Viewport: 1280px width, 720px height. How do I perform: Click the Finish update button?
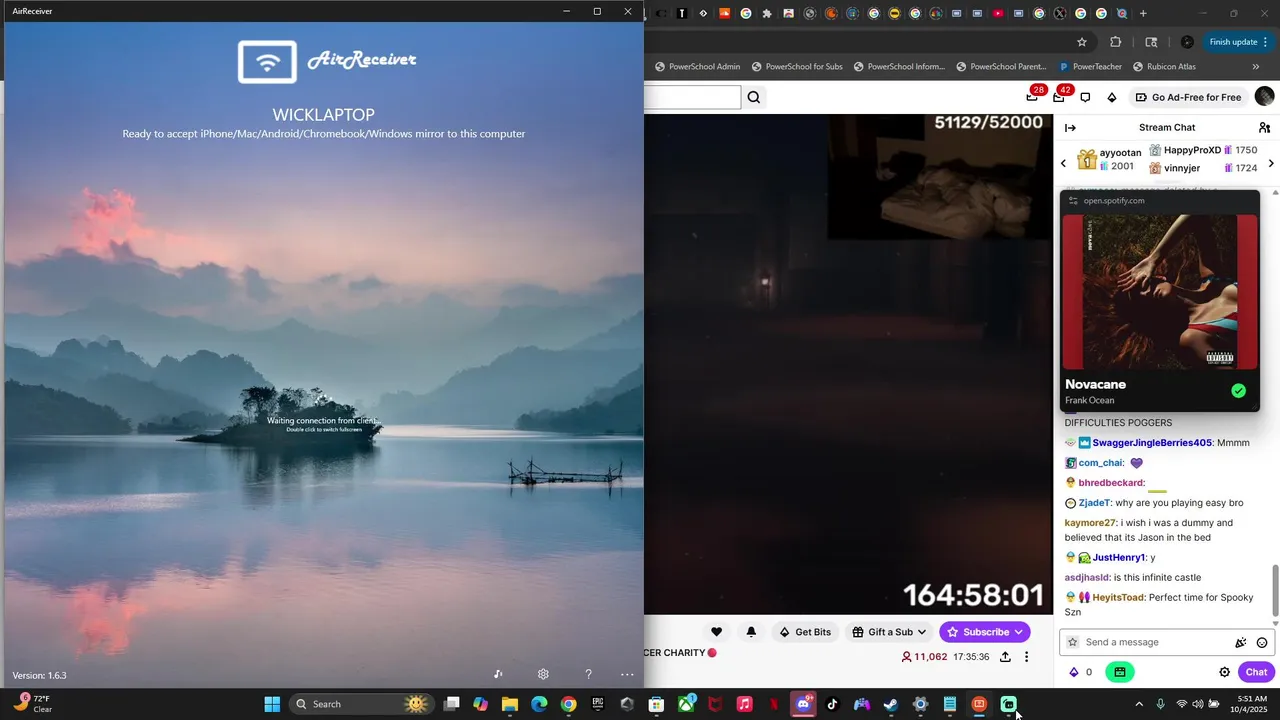(1239, 42)
